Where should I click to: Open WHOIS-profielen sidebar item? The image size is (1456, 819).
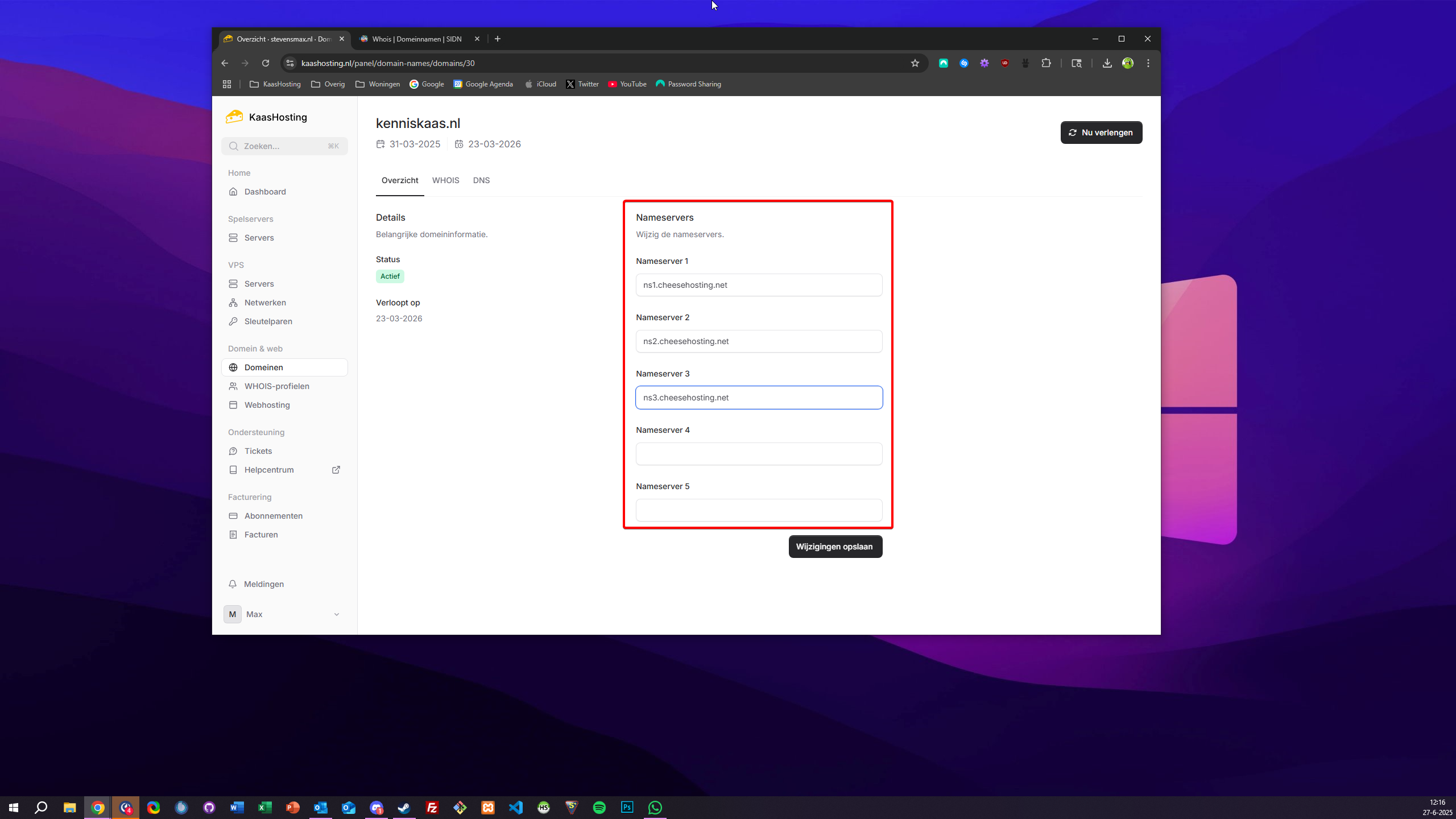(x=276, y=386)
